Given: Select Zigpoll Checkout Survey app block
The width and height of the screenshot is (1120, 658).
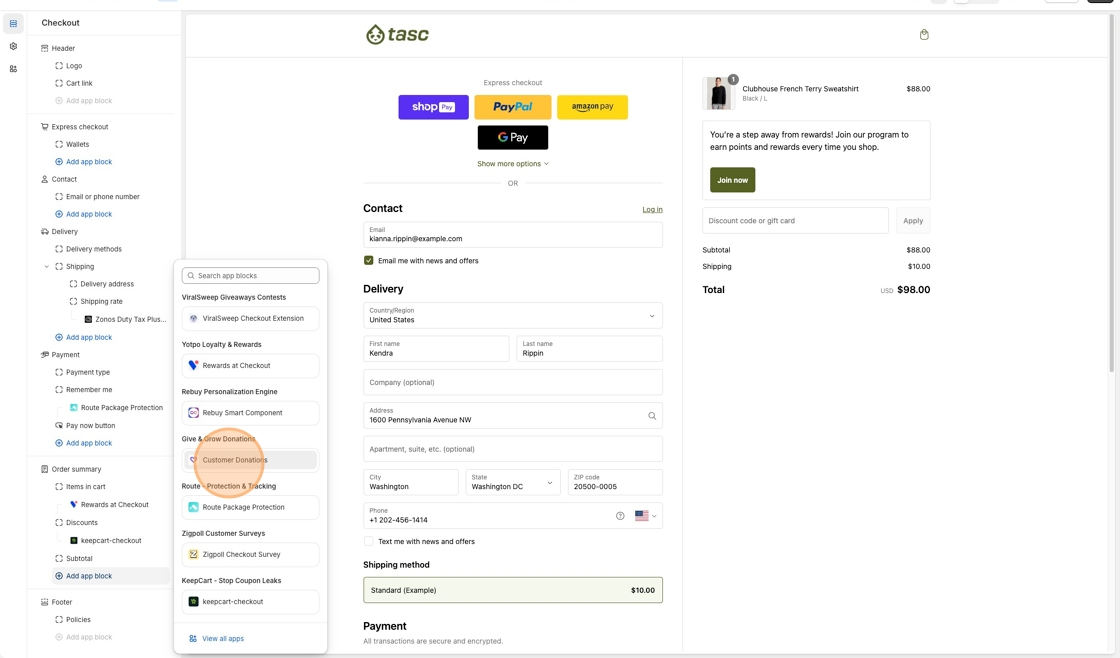Looking at the screenshot, I should [x=250, y=554].
